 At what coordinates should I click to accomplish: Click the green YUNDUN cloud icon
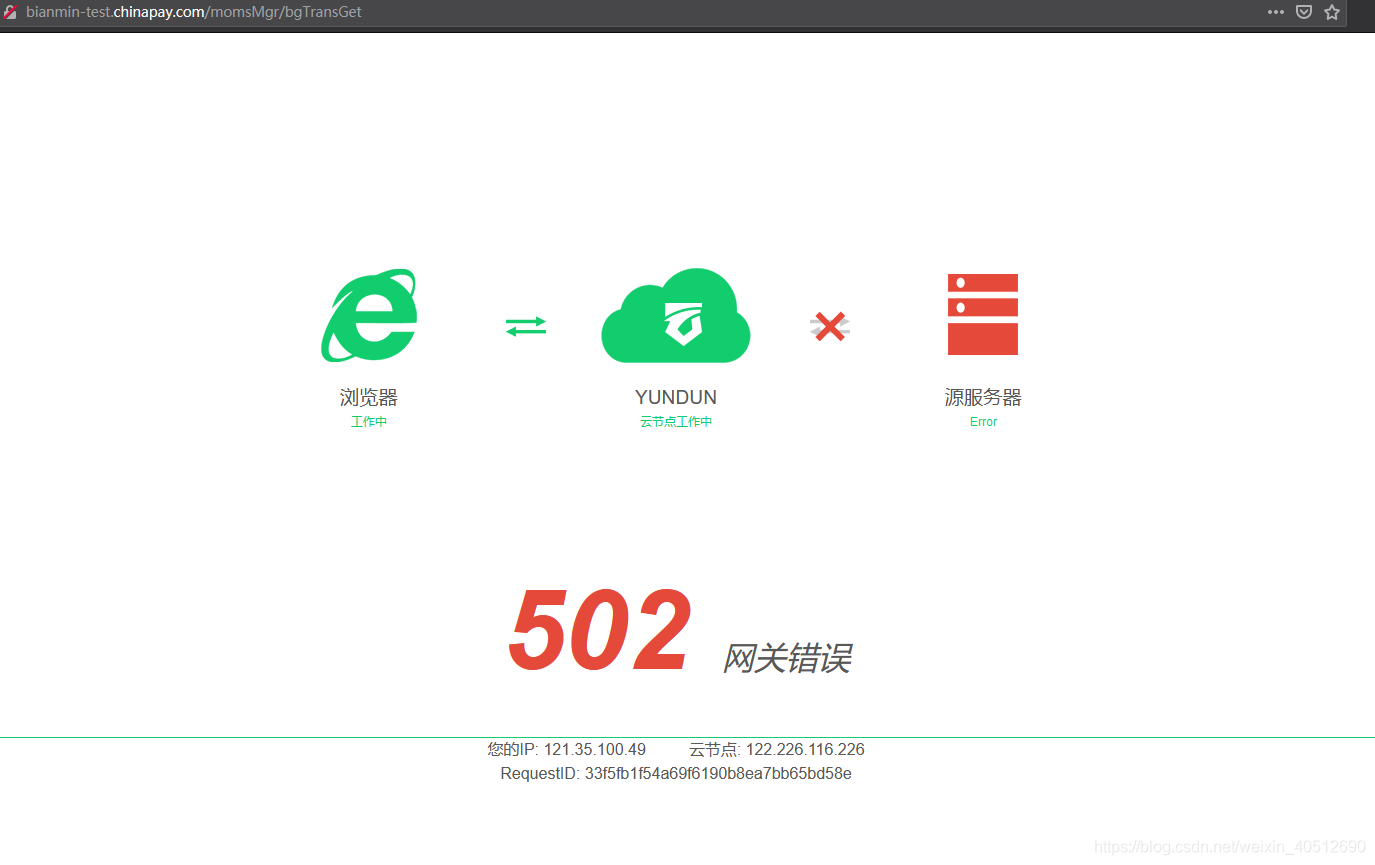pyautogui.click(x=676, y=315)
